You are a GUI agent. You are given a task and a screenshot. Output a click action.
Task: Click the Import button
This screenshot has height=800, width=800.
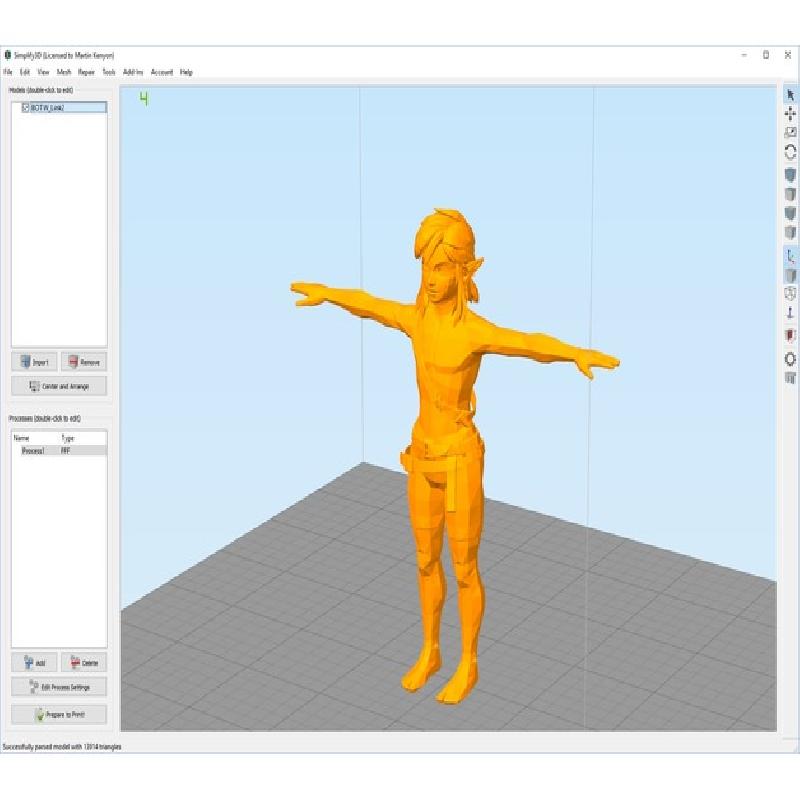[34, 362]
